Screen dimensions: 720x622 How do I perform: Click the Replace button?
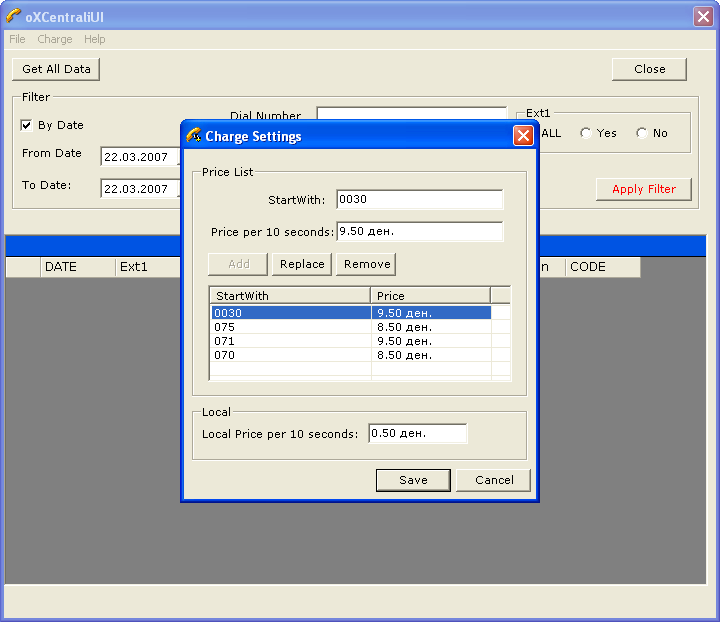coord(302,264)
